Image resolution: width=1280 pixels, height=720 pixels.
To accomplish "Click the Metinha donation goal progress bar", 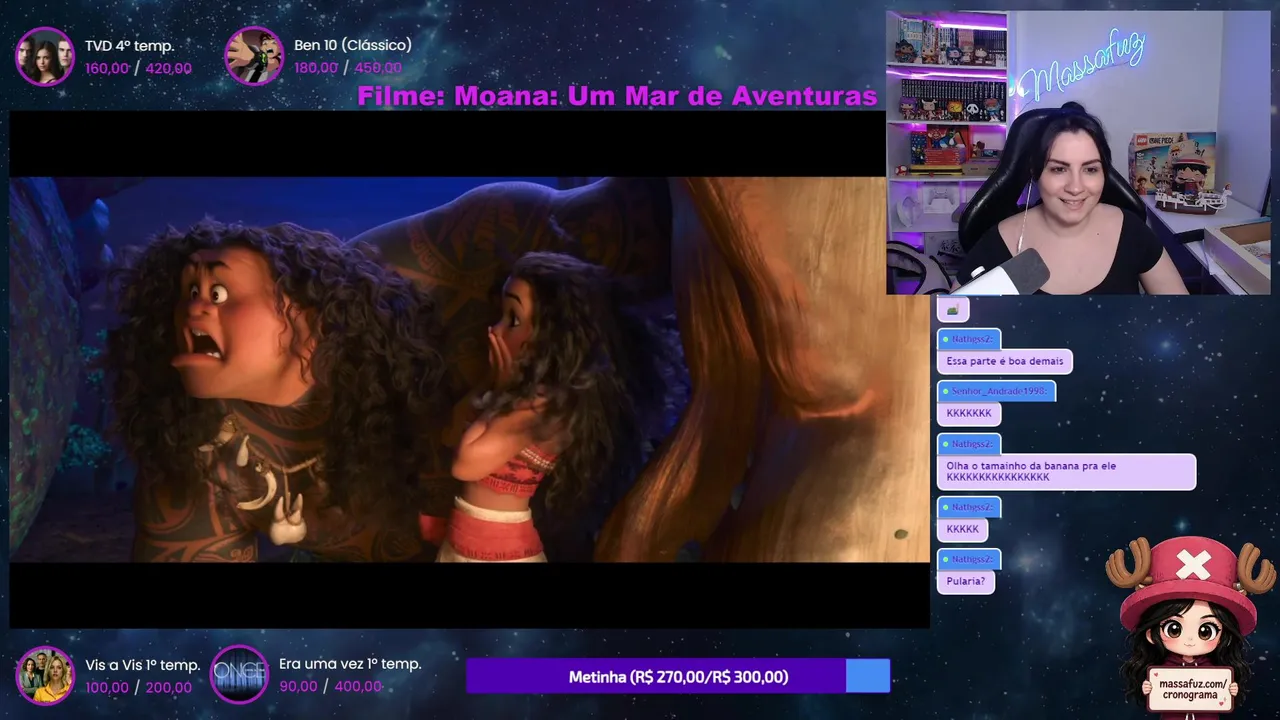I will coord(678,676).
